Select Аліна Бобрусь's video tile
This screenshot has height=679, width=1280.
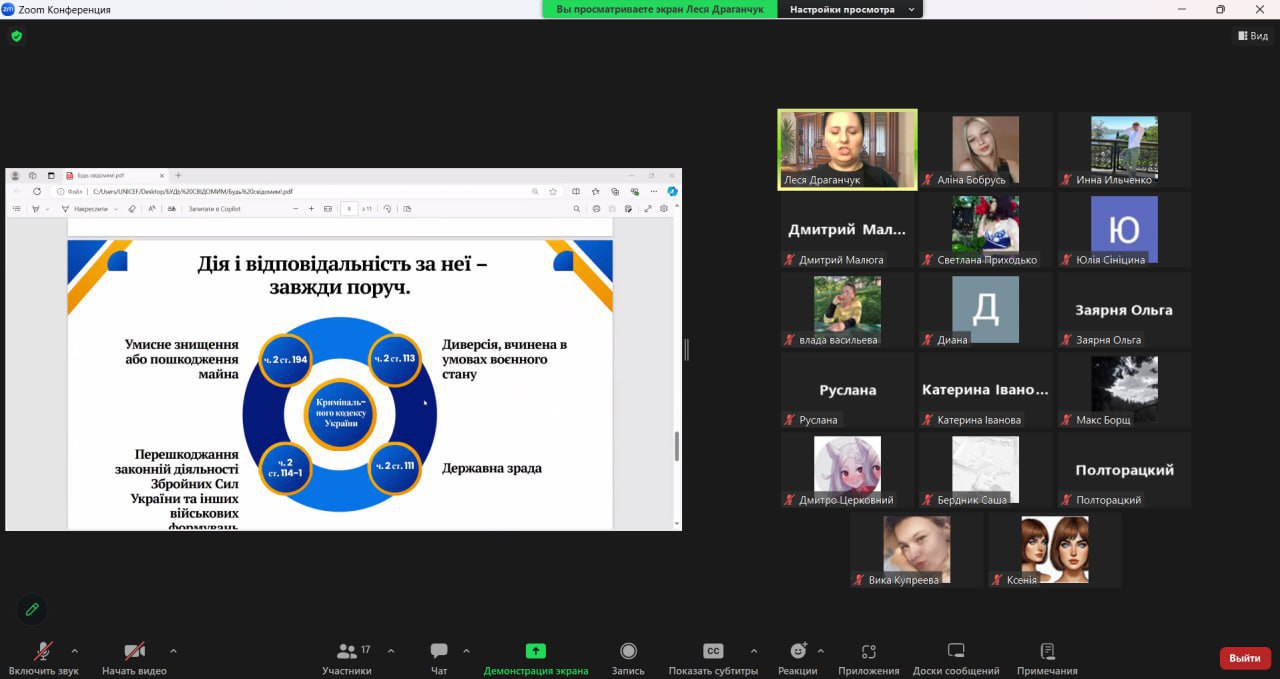coord(986,149)
